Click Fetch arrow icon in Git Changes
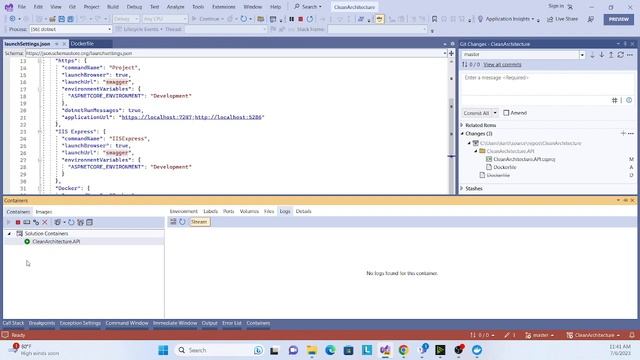 592,55
